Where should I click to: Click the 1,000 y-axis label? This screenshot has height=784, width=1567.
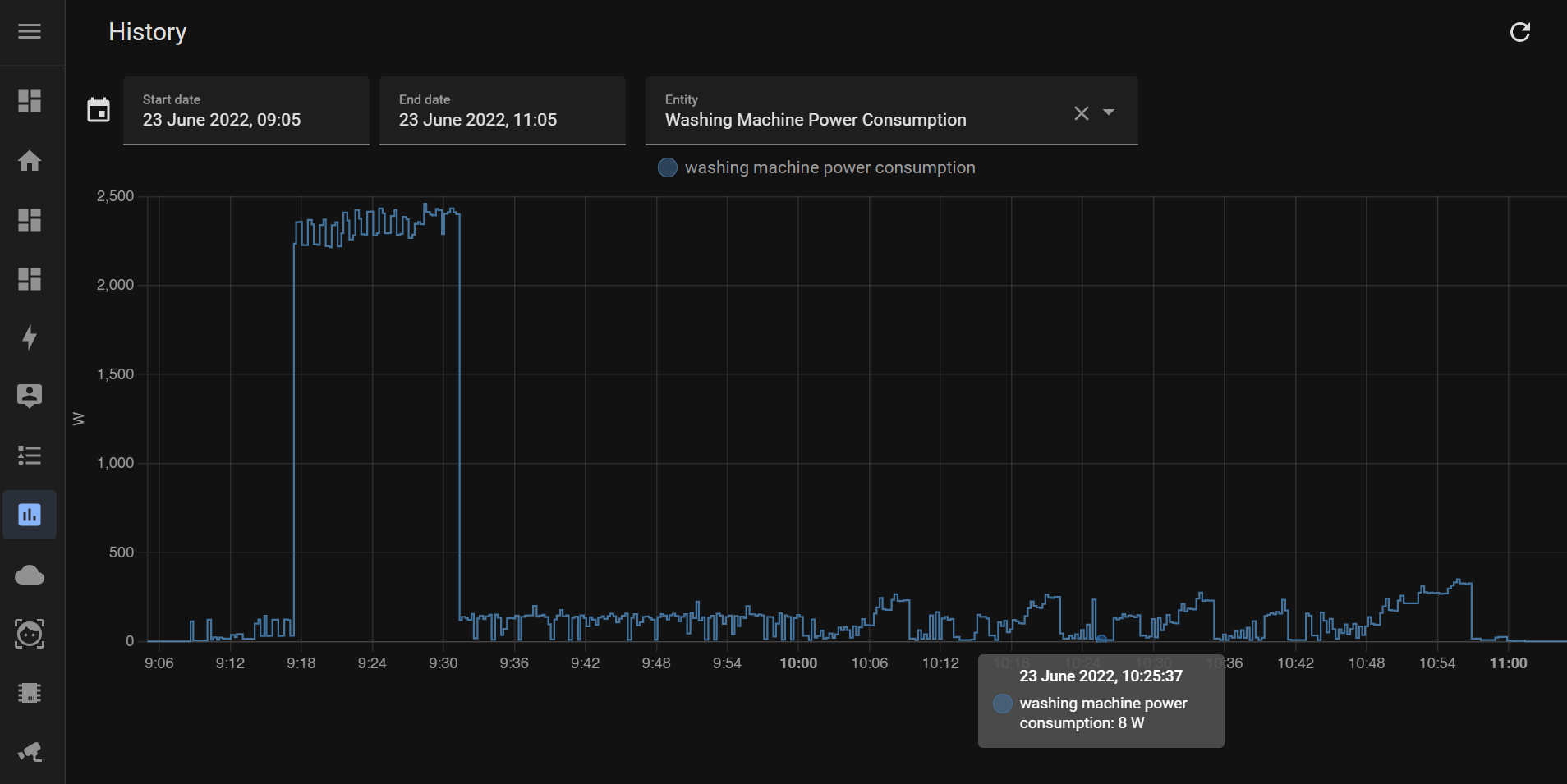(x=115, y=463)
